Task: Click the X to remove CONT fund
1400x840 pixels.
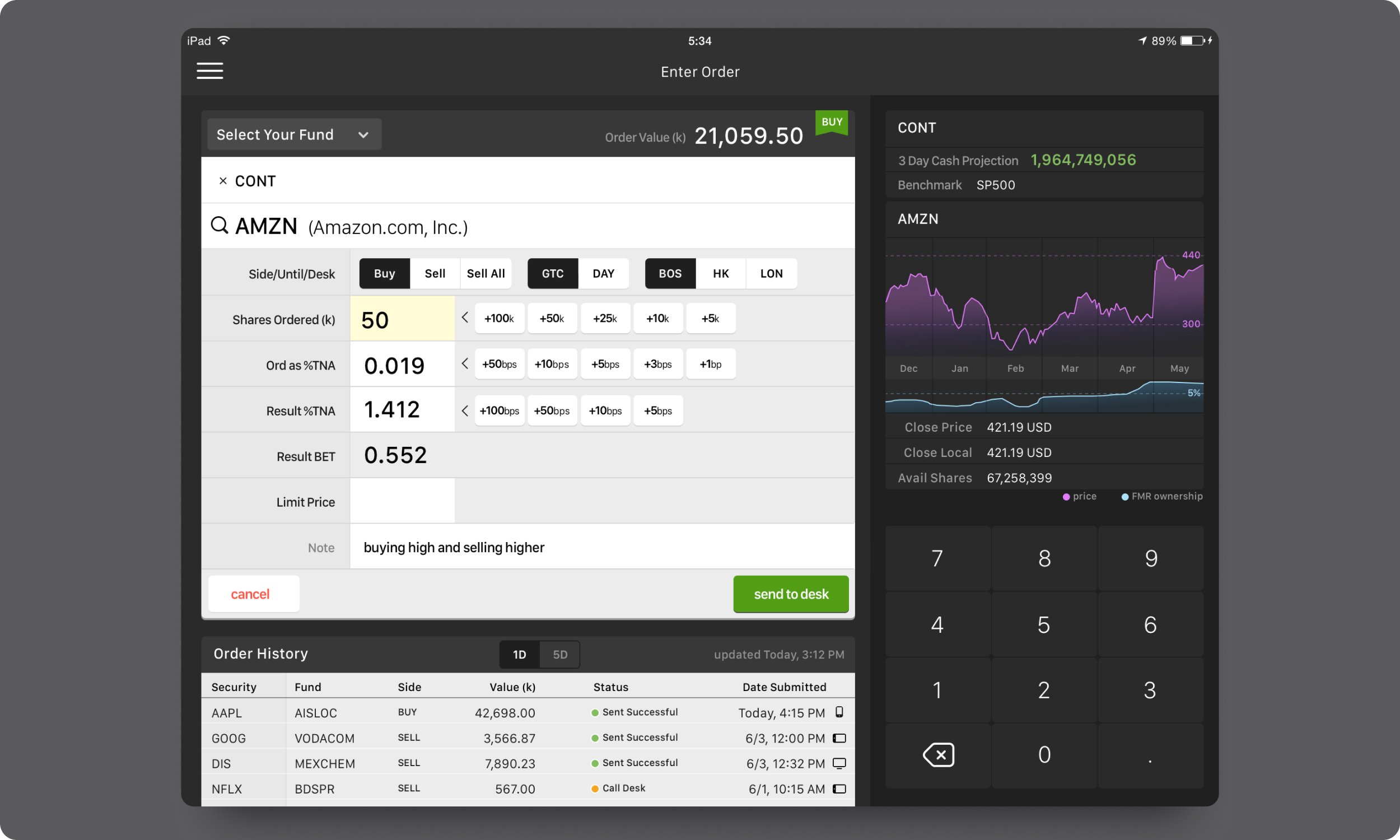Action: 222,181
